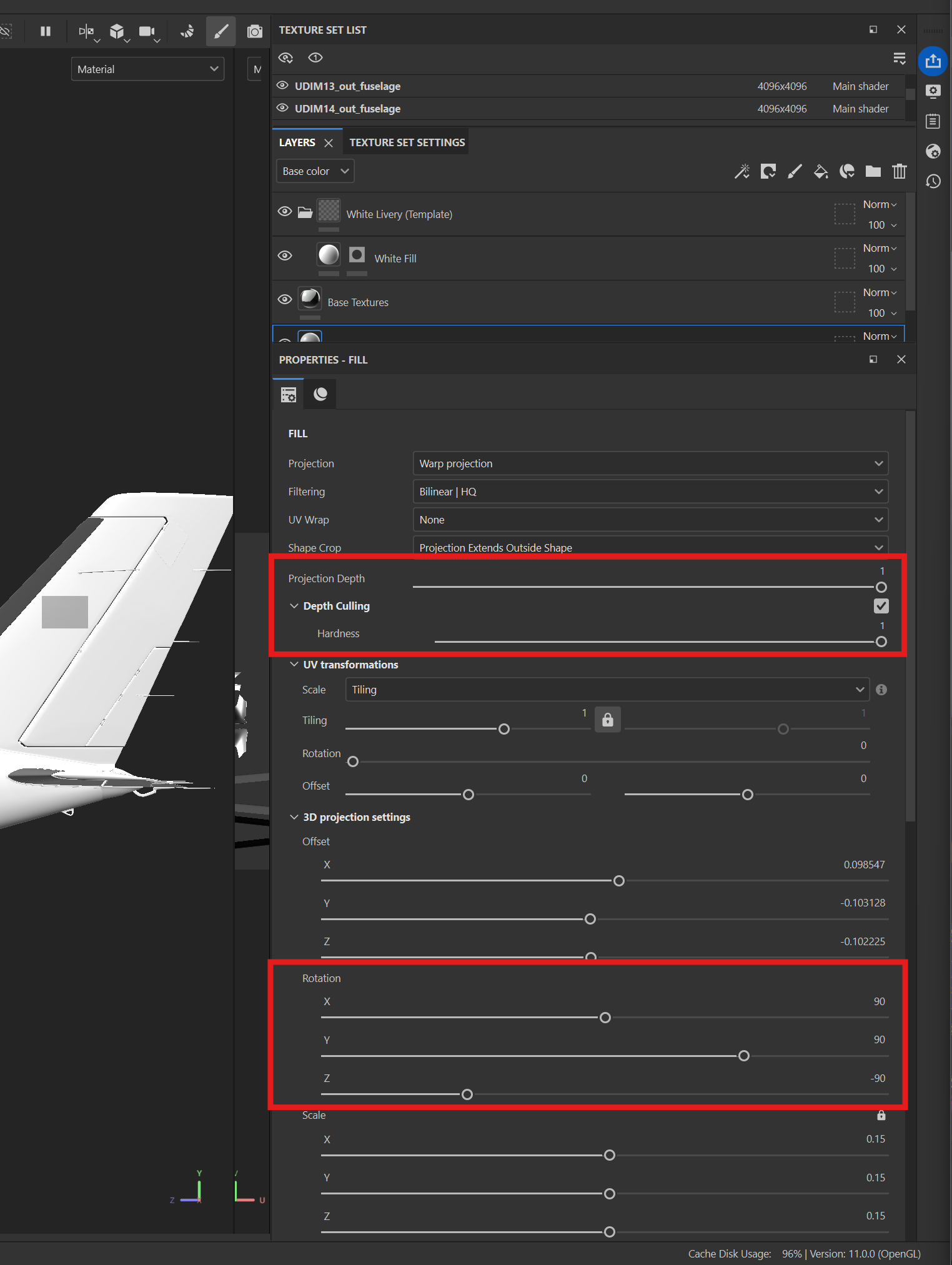This screenshot has width=952, height=1265.
Task: Click the Projection Depth slider handle
Action: [x=881, y=587]
